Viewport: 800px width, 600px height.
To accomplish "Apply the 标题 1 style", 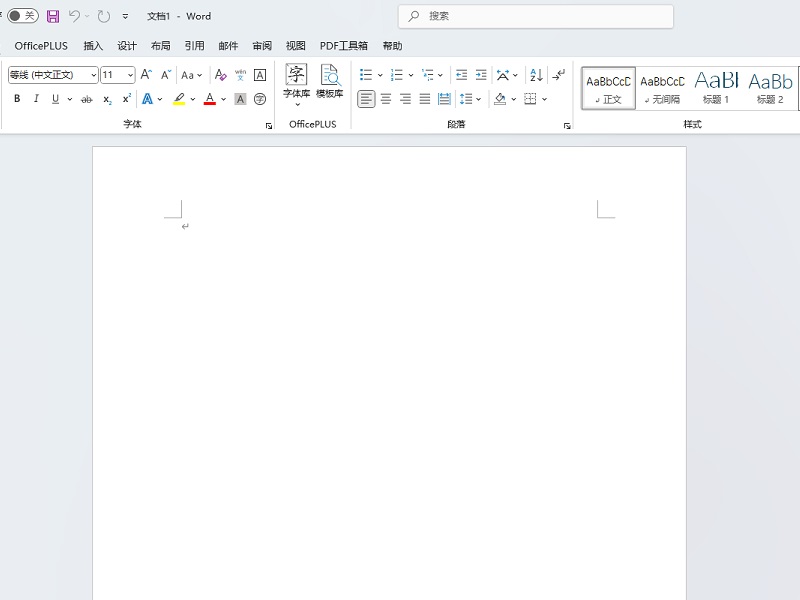I will tap(716, 88).
